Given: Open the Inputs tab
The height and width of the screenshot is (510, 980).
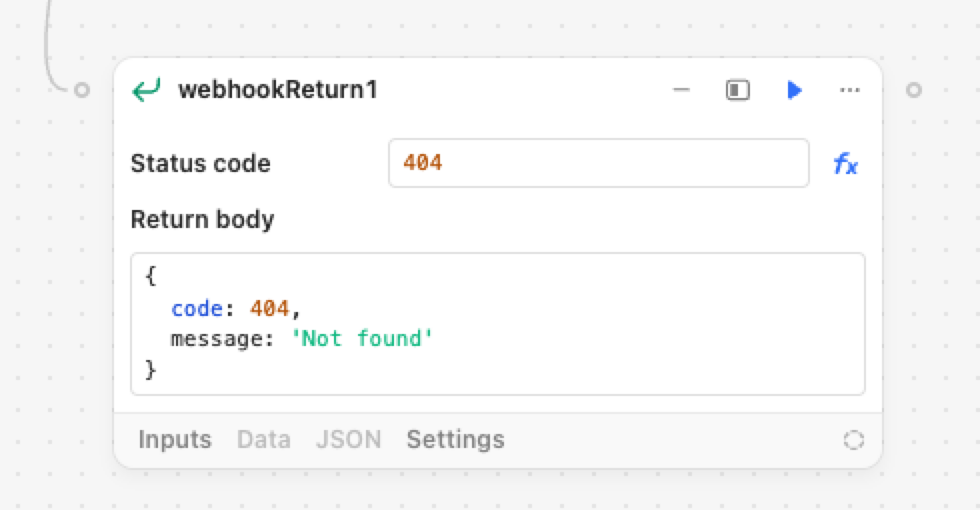Looking at the screenshot, I should click(x=175, y=439).
